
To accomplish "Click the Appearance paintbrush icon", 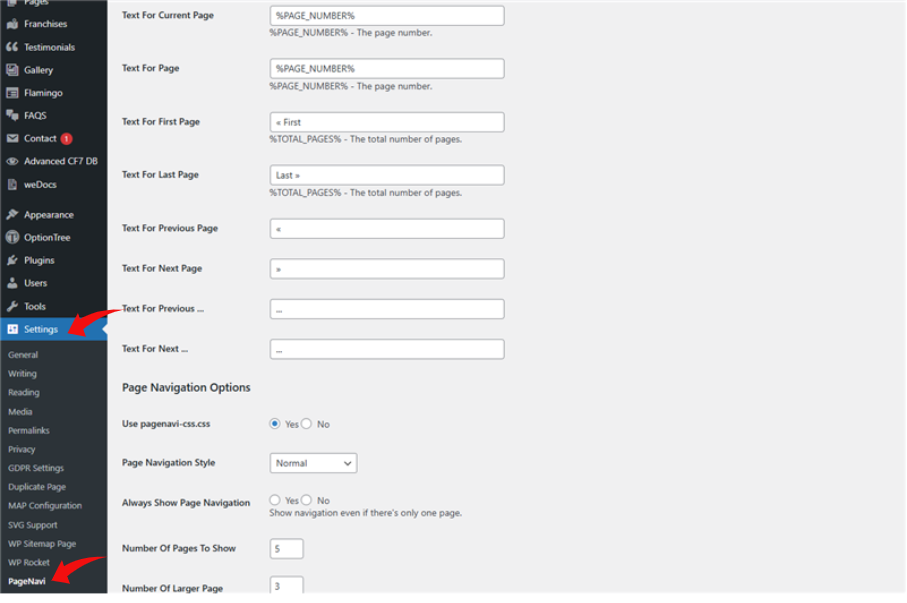I will (x=12, y=214).
